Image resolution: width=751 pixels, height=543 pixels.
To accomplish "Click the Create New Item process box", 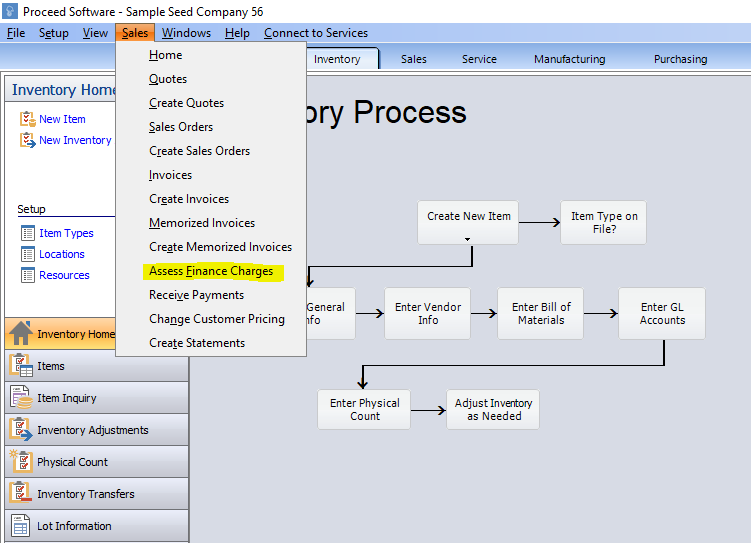I will [x=468, y=222].
